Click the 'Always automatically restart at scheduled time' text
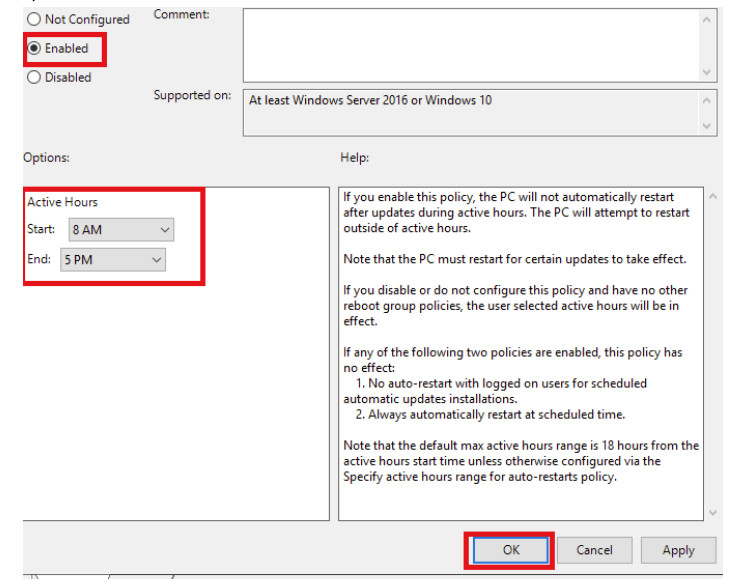This screenshot has width=733, height=581. tap(496, 415)
